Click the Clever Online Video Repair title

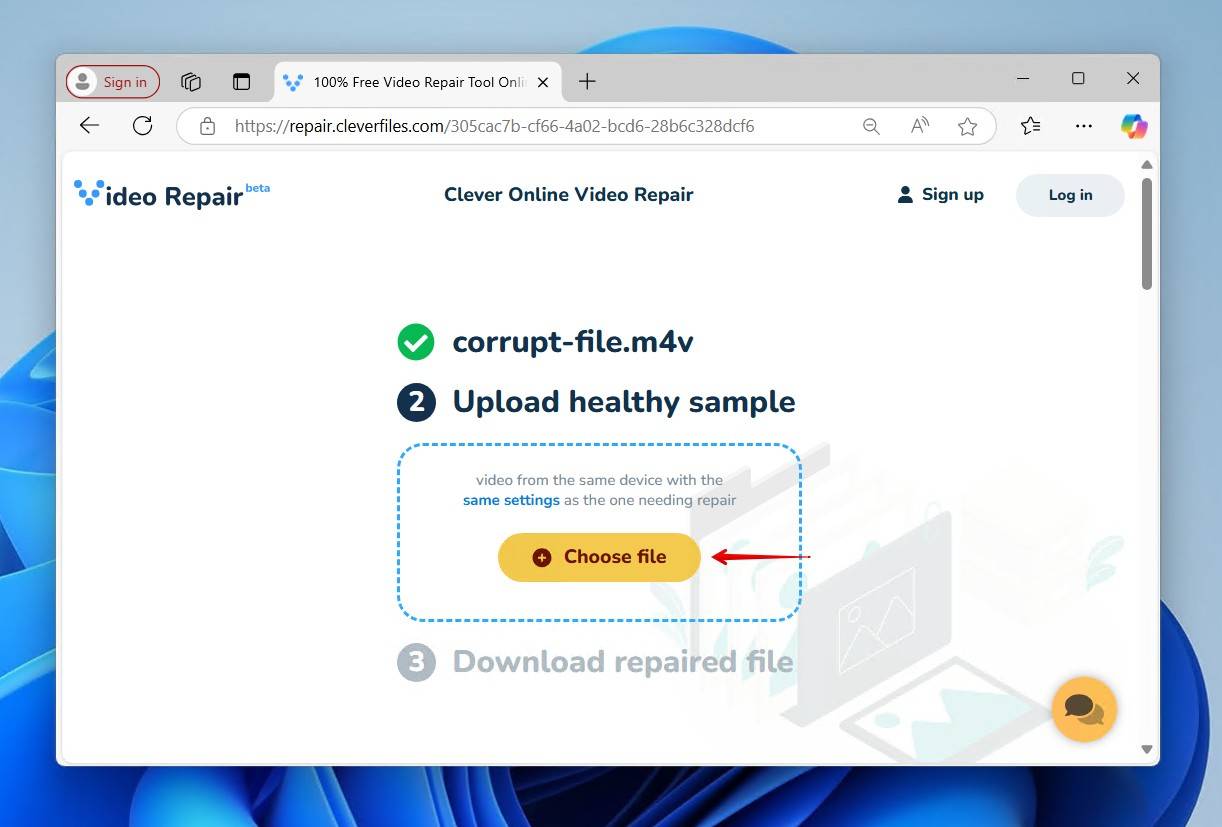click(x=569, y=195)
